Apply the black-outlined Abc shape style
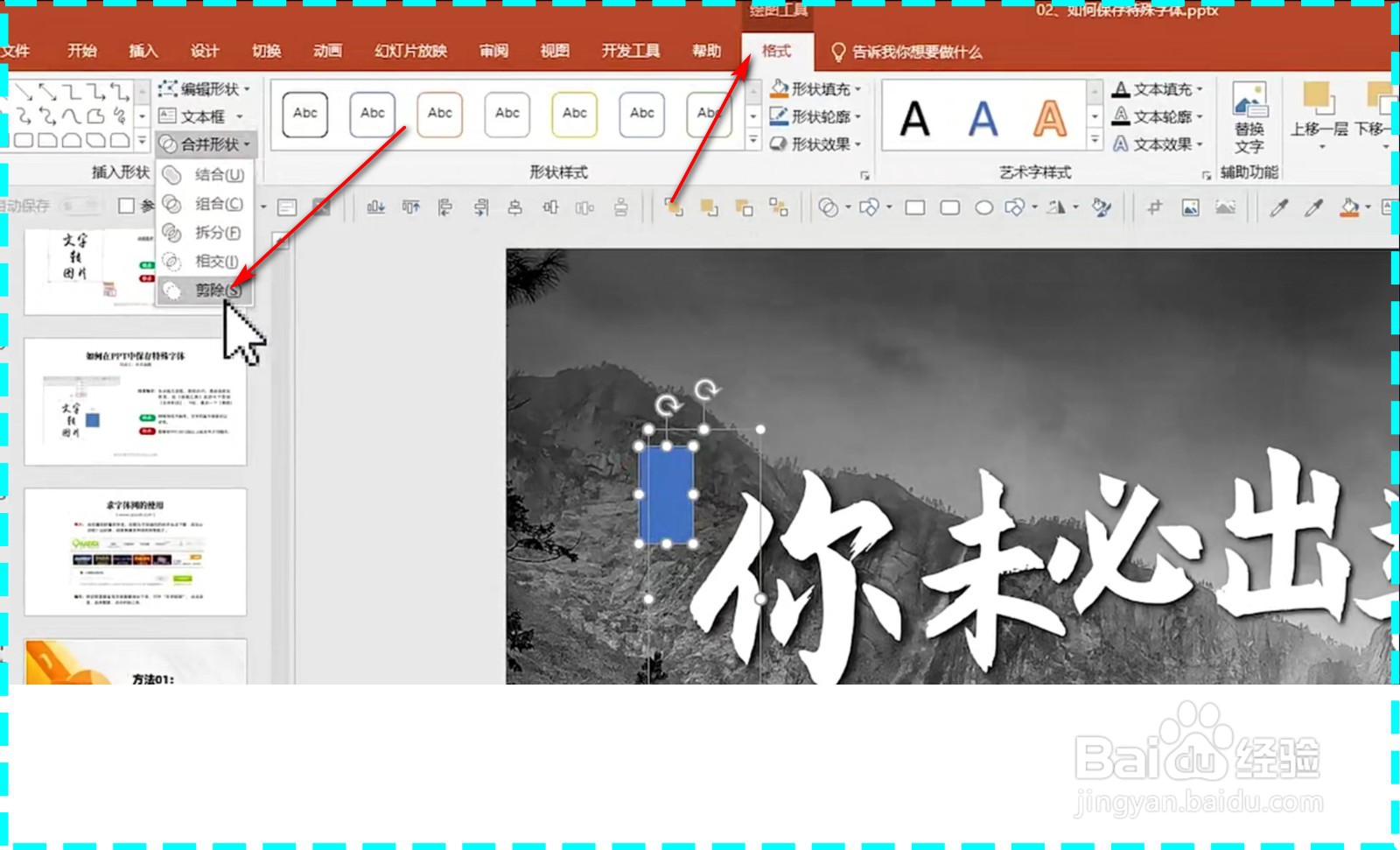The height and width of the screenshot is (850, 1400). coord(305,115)
